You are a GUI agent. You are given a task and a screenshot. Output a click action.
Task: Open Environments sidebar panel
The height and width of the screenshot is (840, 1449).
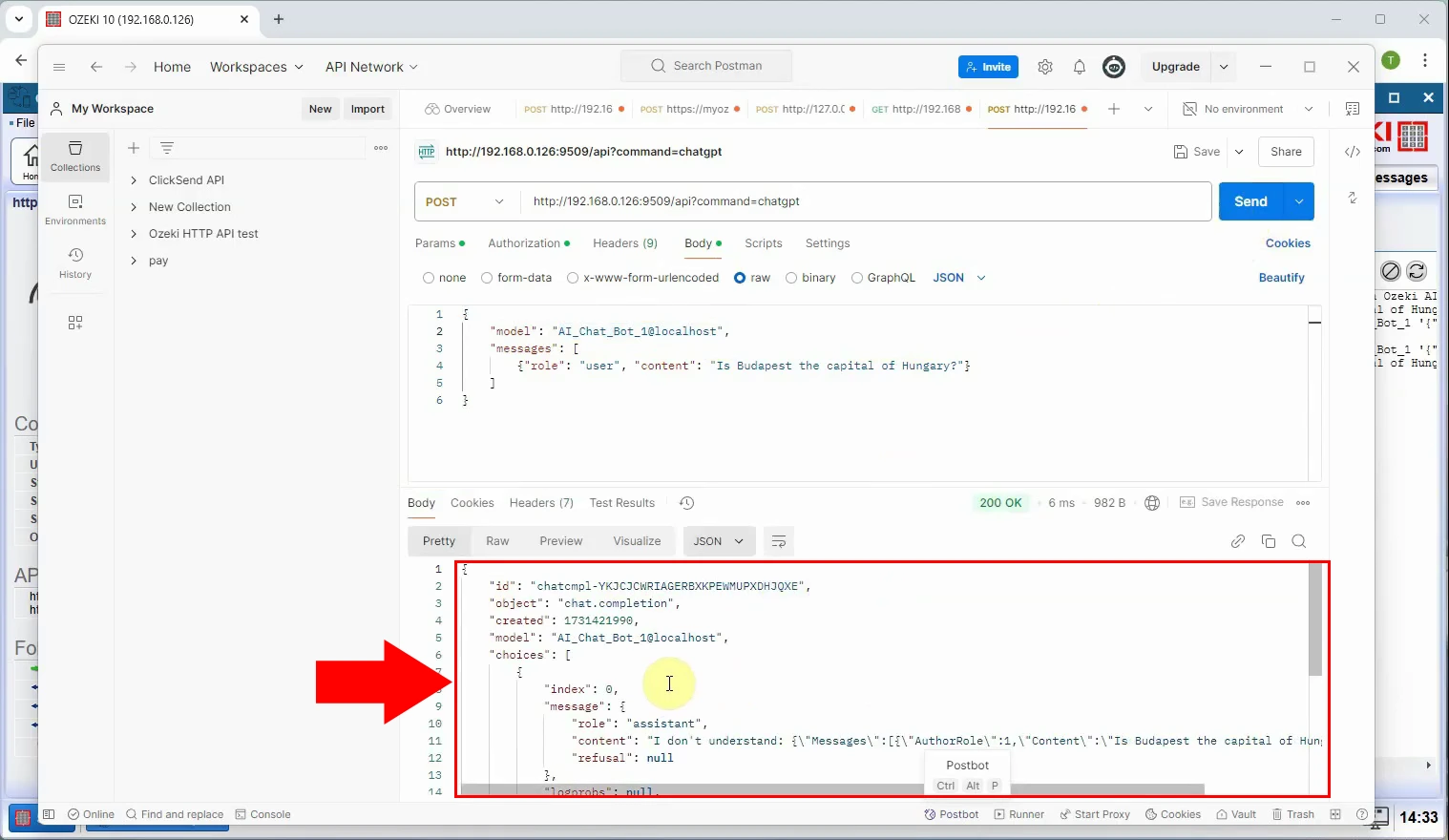pyautogui.click(x=75, y=210)
